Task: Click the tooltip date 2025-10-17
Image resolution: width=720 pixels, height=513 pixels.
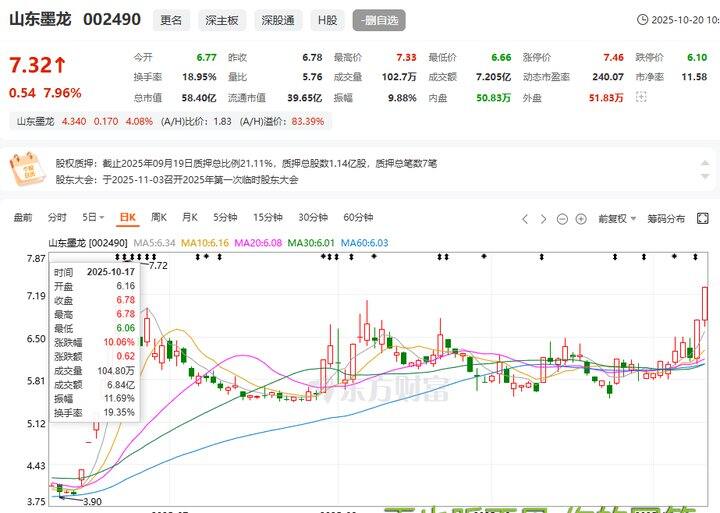Action: tap(111, 272)
